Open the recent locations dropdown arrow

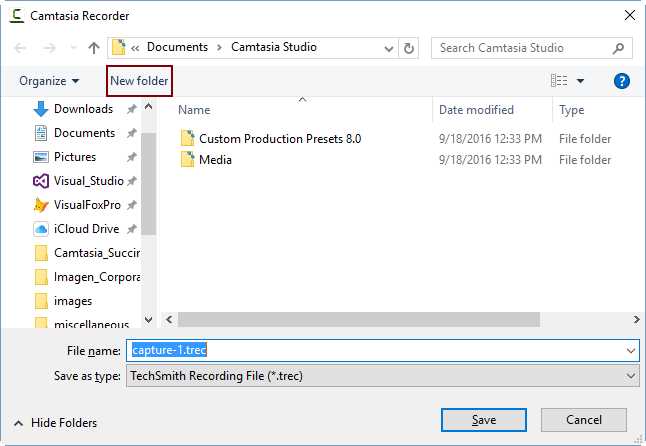73,48
